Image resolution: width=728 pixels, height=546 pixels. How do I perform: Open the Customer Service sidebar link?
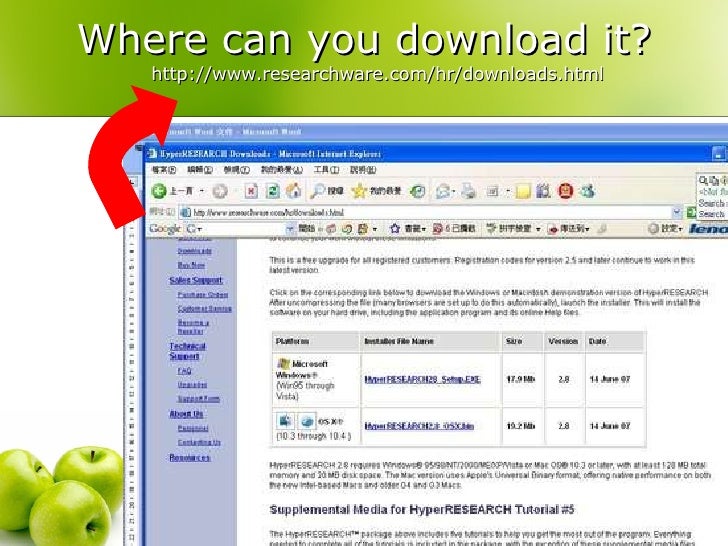click(x=204, y=309)
